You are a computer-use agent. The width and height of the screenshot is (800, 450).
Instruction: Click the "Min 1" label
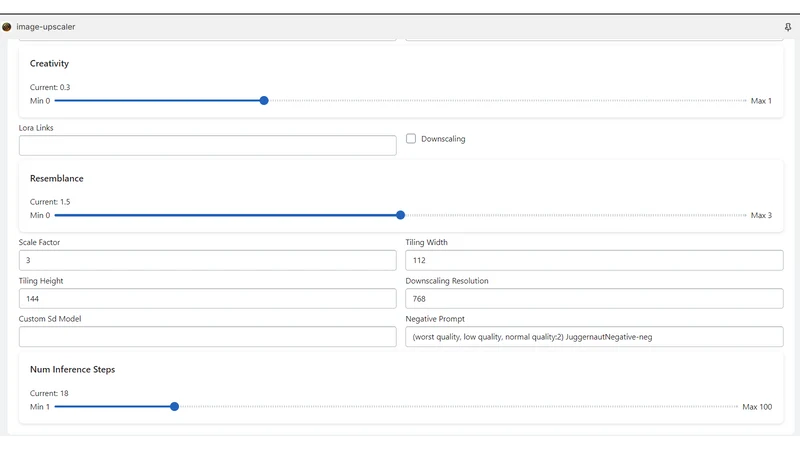pyautogui.click(x=40, y=407)
